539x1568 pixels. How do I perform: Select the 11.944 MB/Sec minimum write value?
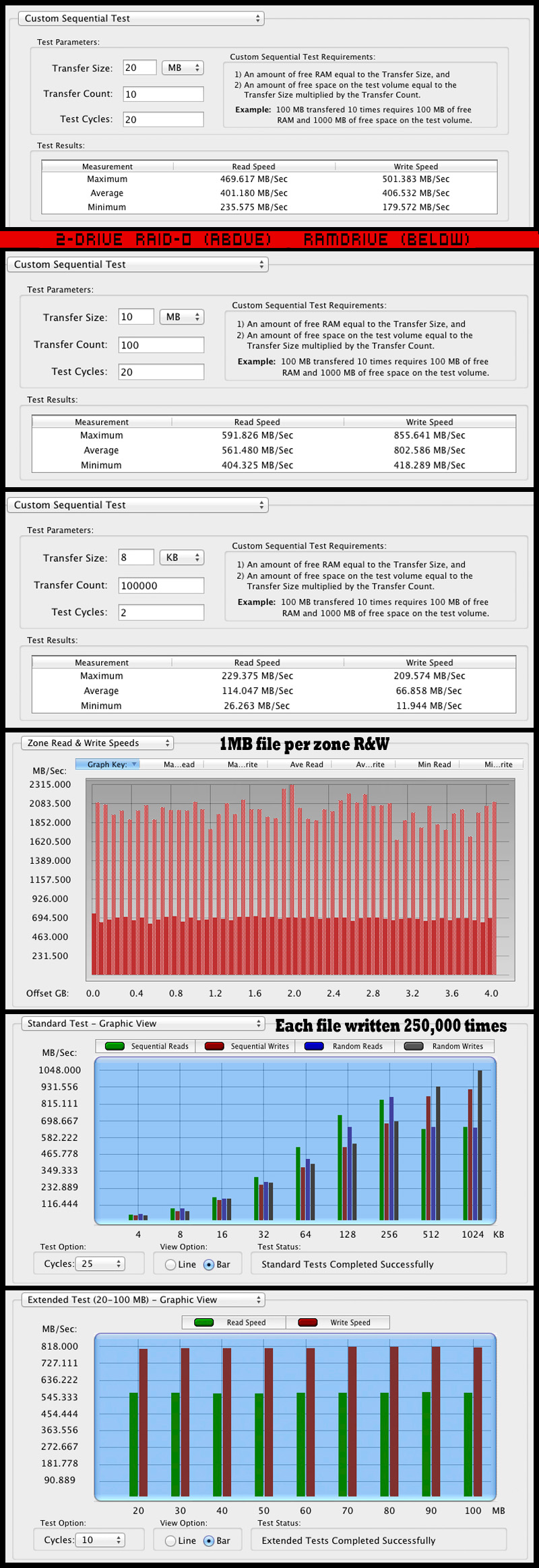429,705
